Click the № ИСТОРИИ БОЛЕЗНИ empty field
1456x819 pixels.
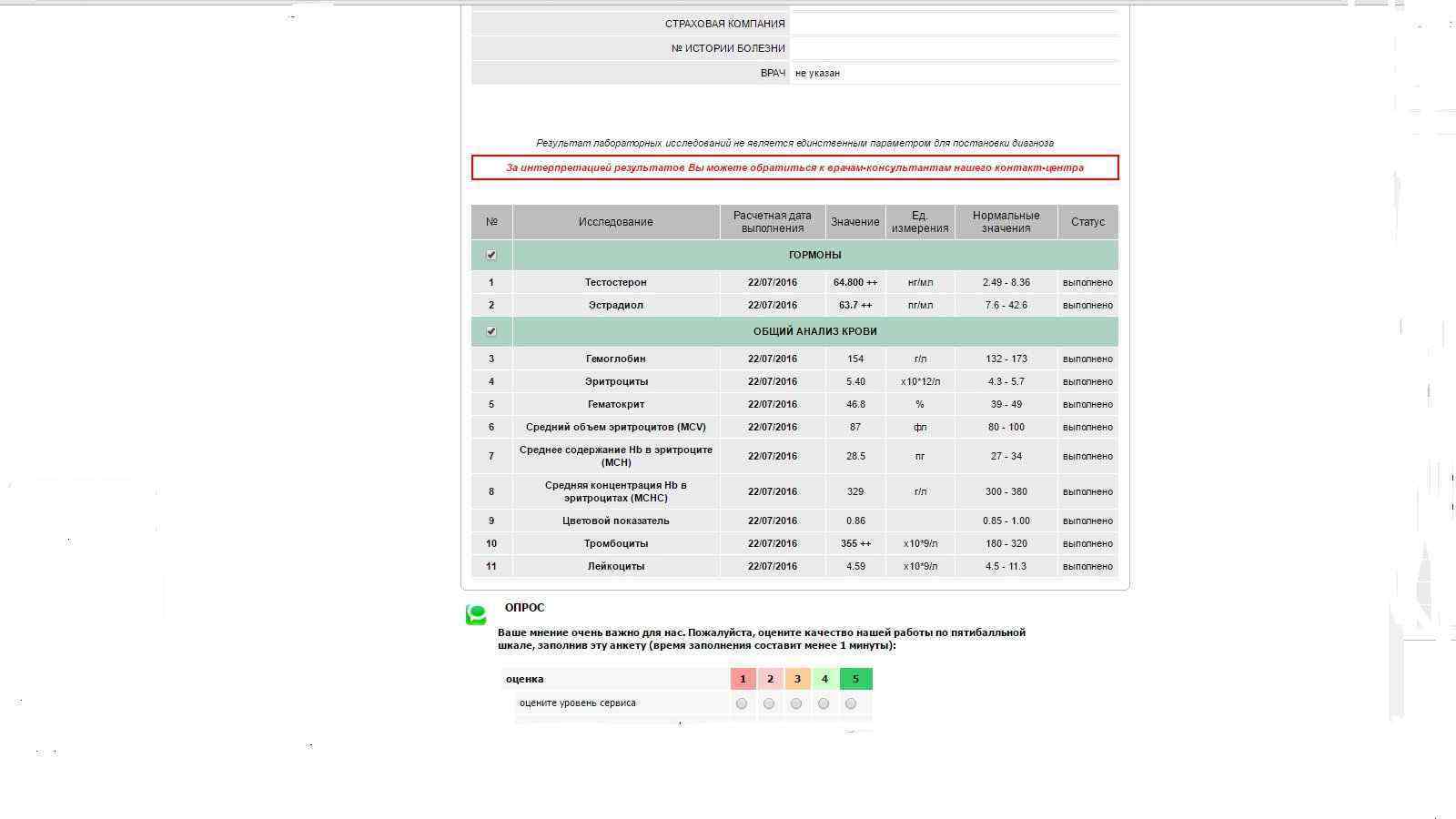click(x=954, y=48)
